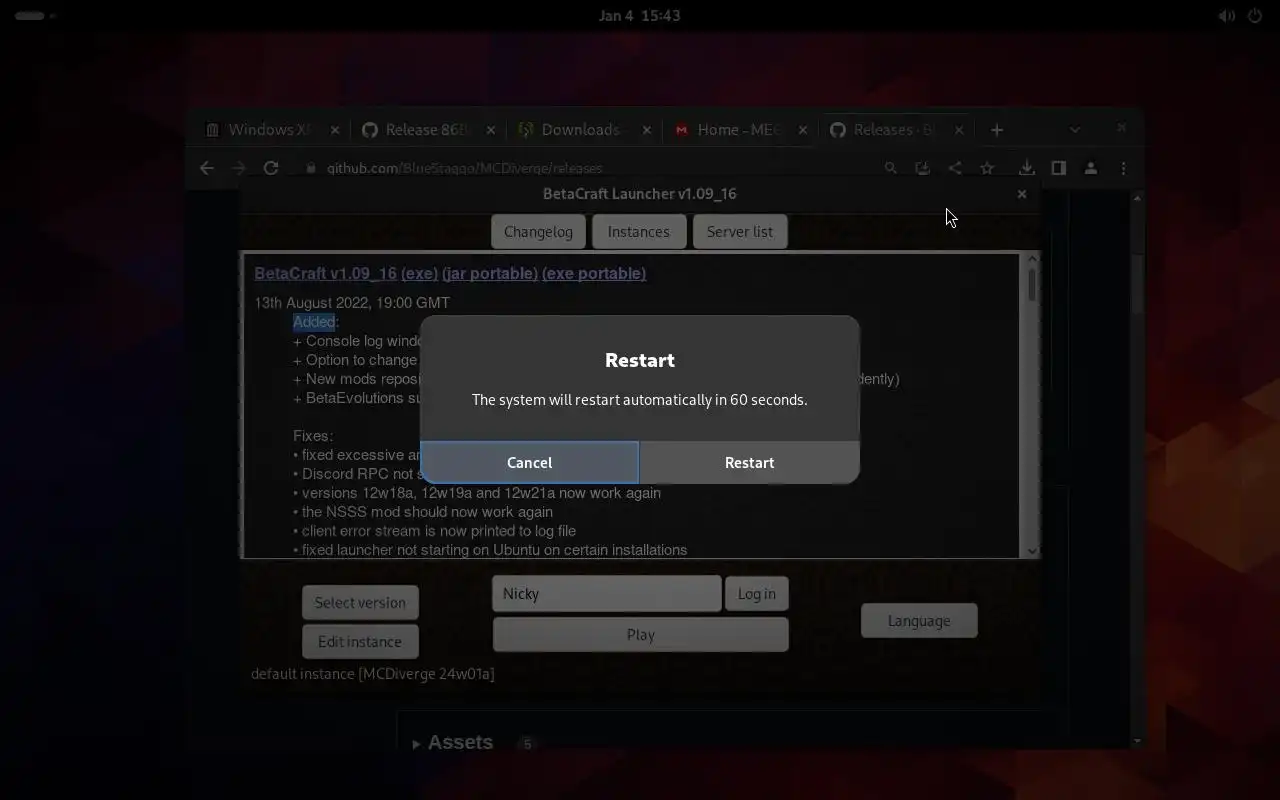Image resolution: width=1280 pixels, height=800 pixels.
Task: Click the Log in button
Action: [757, 593]
